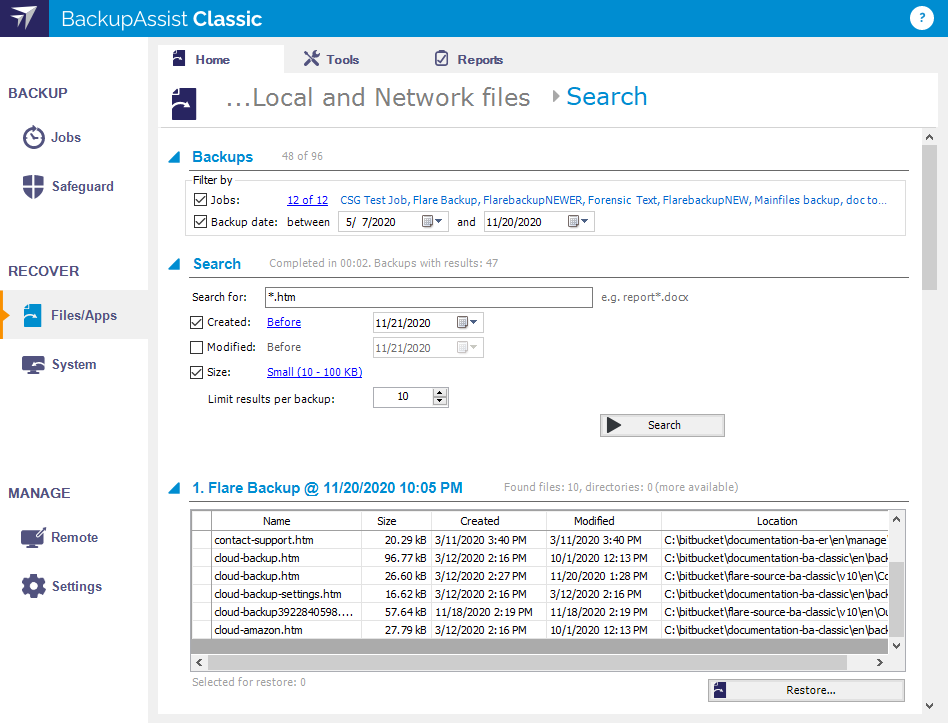Select the 96.77 kB cloud-backup.htm row

point(540,558)
